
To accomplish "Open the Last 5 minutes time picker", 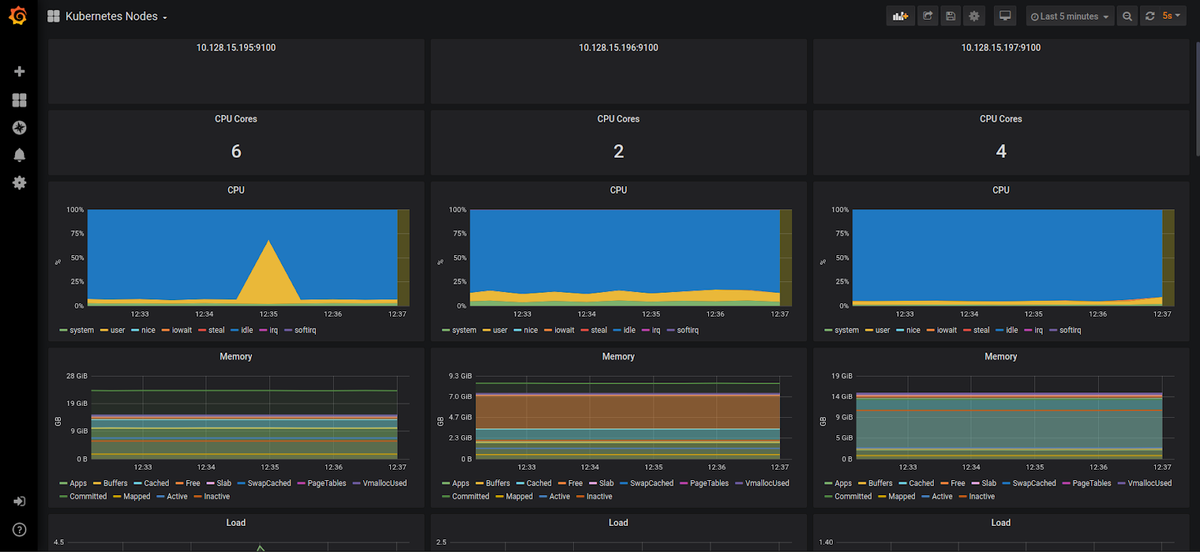I will click(x=1070, y=16).
